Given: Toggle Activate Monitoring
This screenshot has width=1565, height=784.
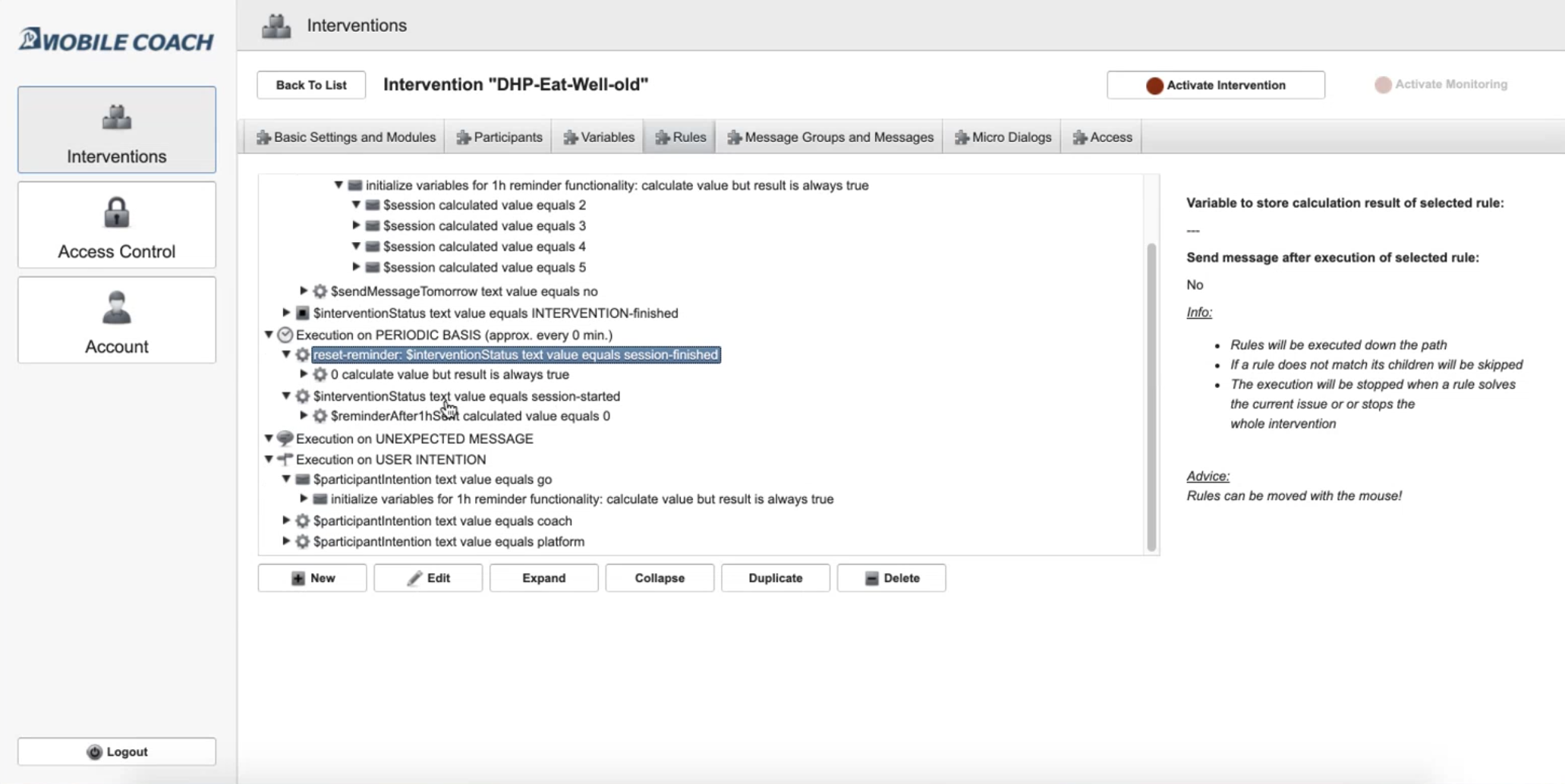Looking at the screenshot, I should coord(1441,84).
